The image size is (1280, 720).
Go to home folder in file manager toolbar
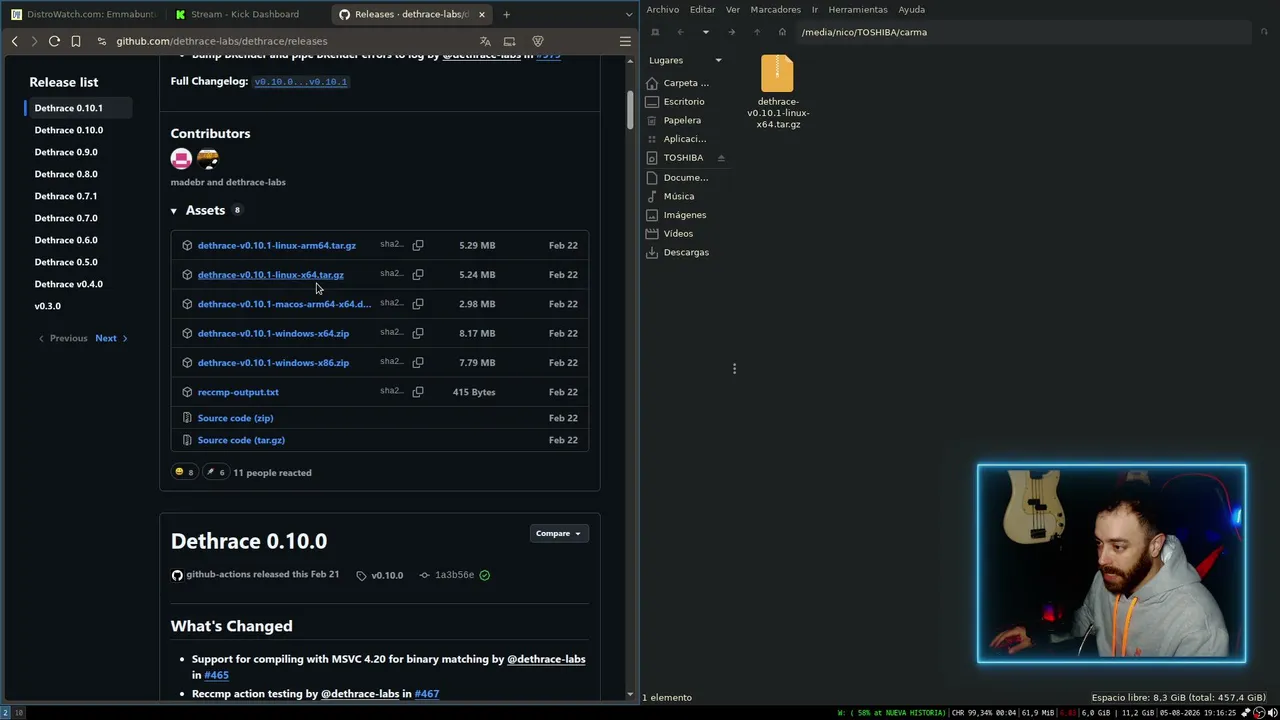point(782,32)
